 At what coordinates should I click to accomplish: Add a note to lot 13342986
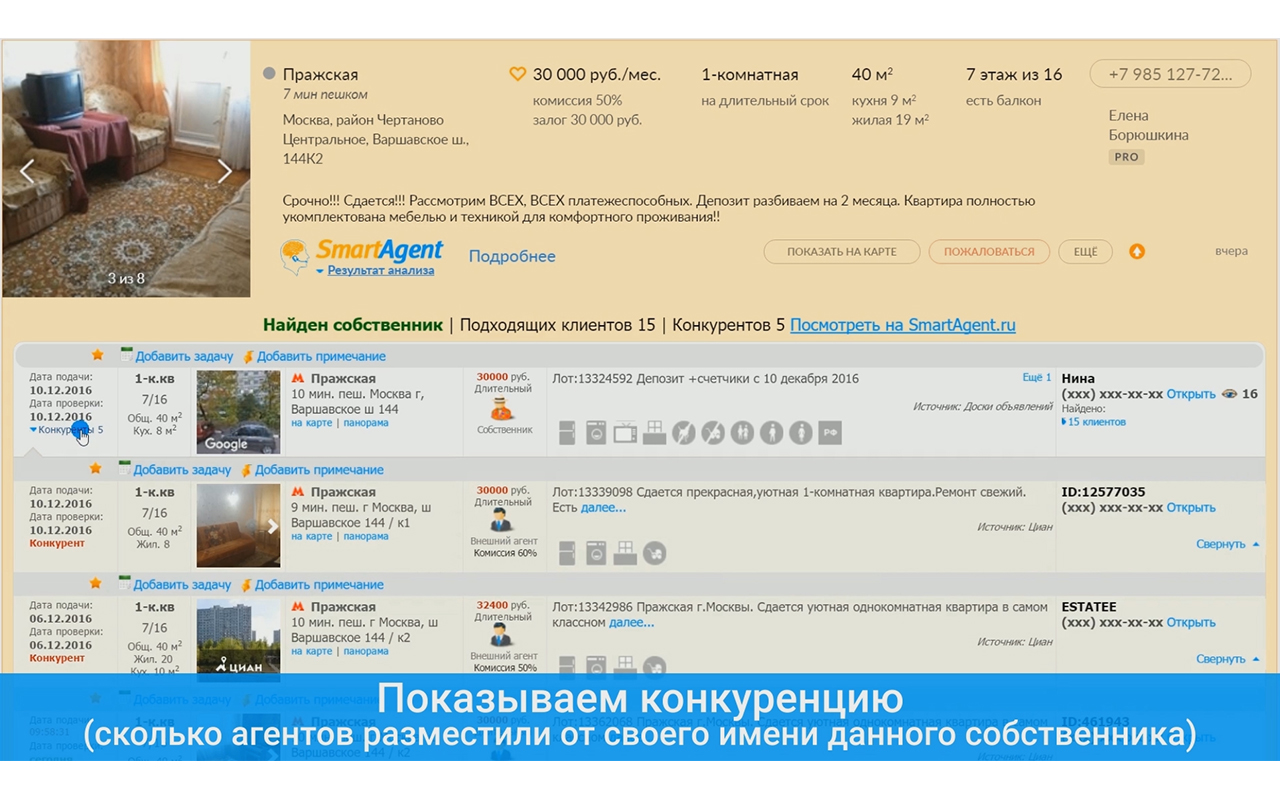[319, 585]
